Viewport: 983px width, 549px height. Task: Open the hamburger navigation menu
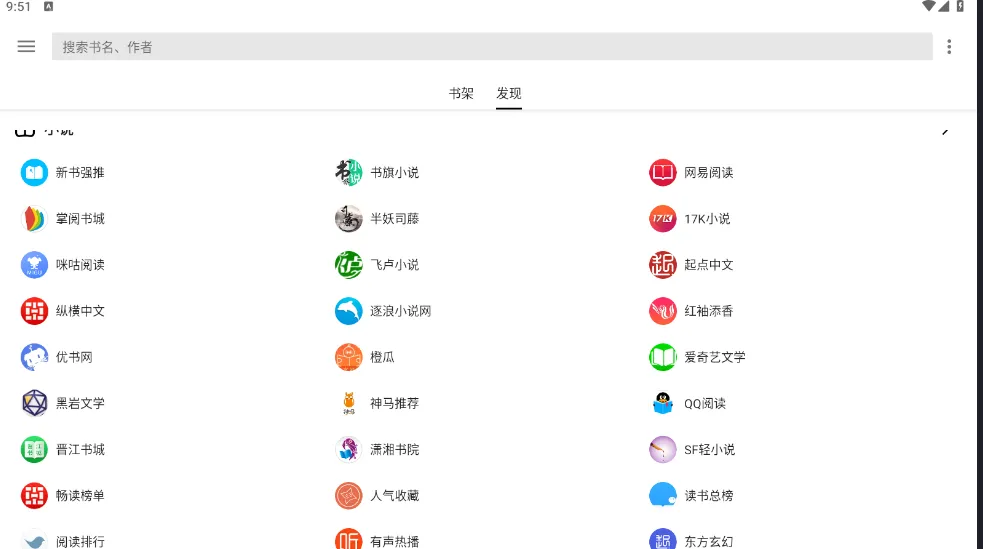click(x=26, y=46)
